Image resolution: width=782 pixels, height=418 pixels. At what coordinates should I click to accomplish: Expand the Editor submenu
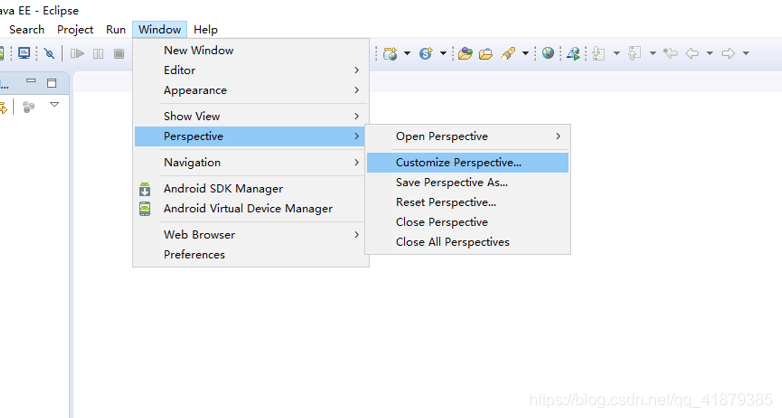251,70
